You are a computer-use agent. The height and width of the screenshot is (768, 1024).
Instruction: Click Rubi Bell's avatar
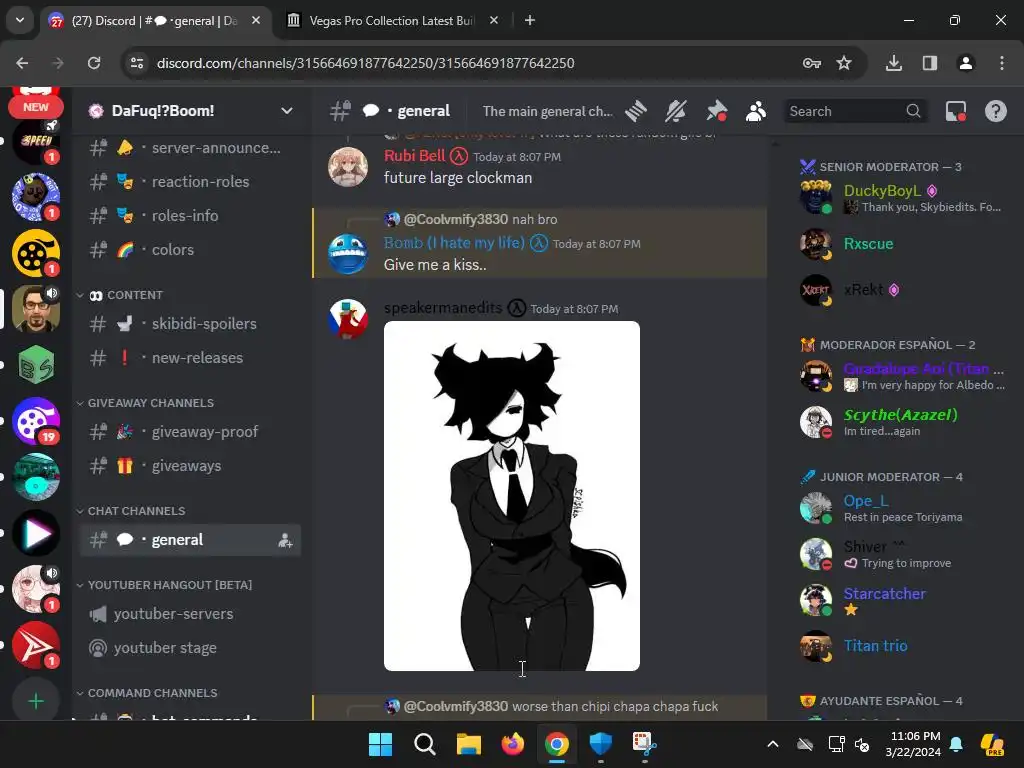(347, 167)
